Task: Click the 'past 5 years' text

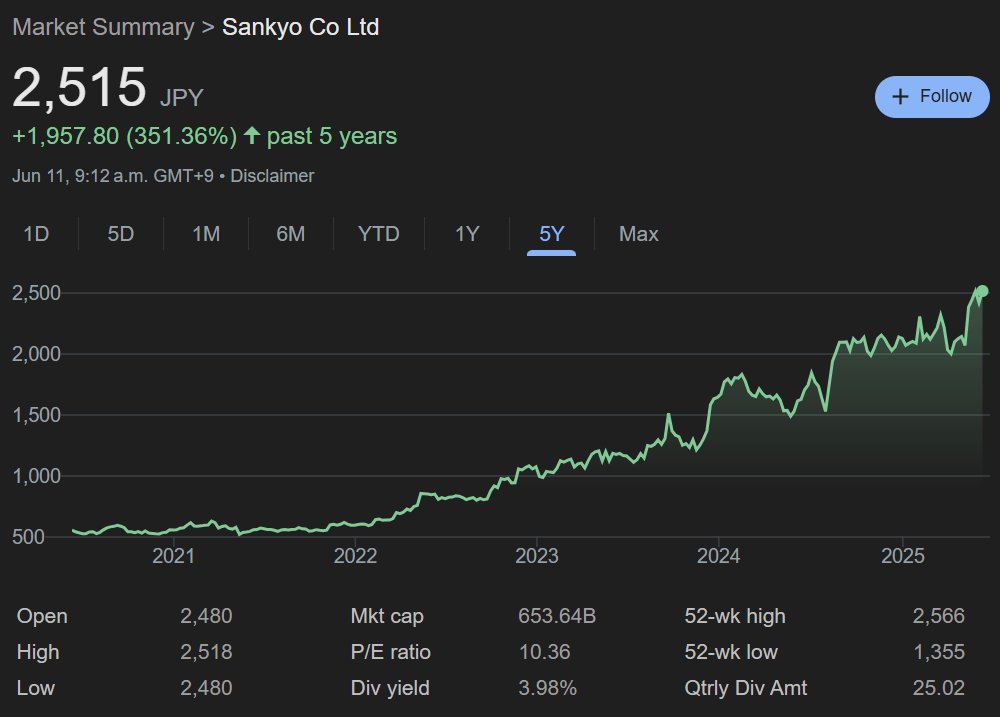Action: (332, 136)
